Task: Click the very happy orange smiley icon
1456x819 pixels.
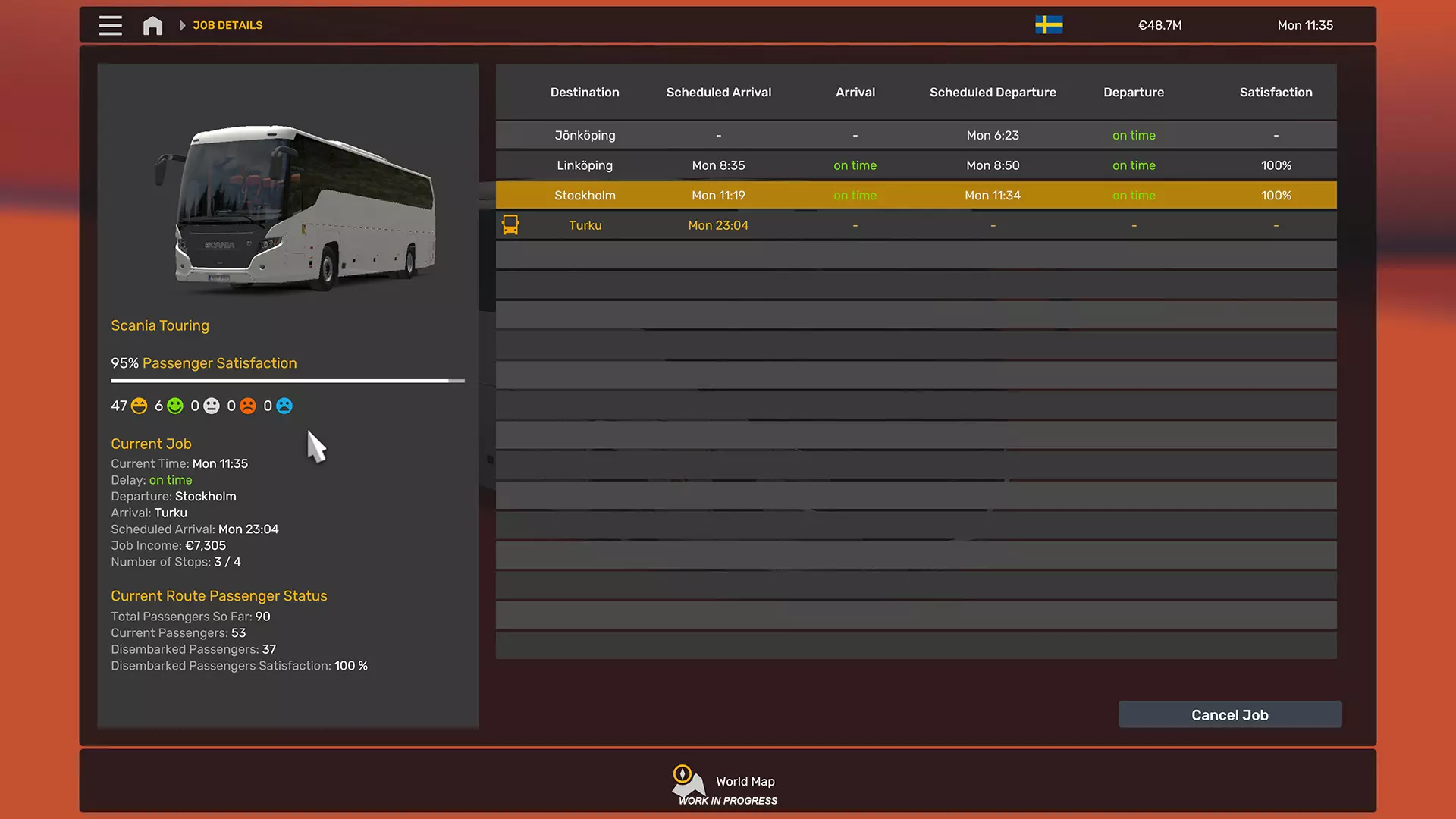Action: point(140,406)
